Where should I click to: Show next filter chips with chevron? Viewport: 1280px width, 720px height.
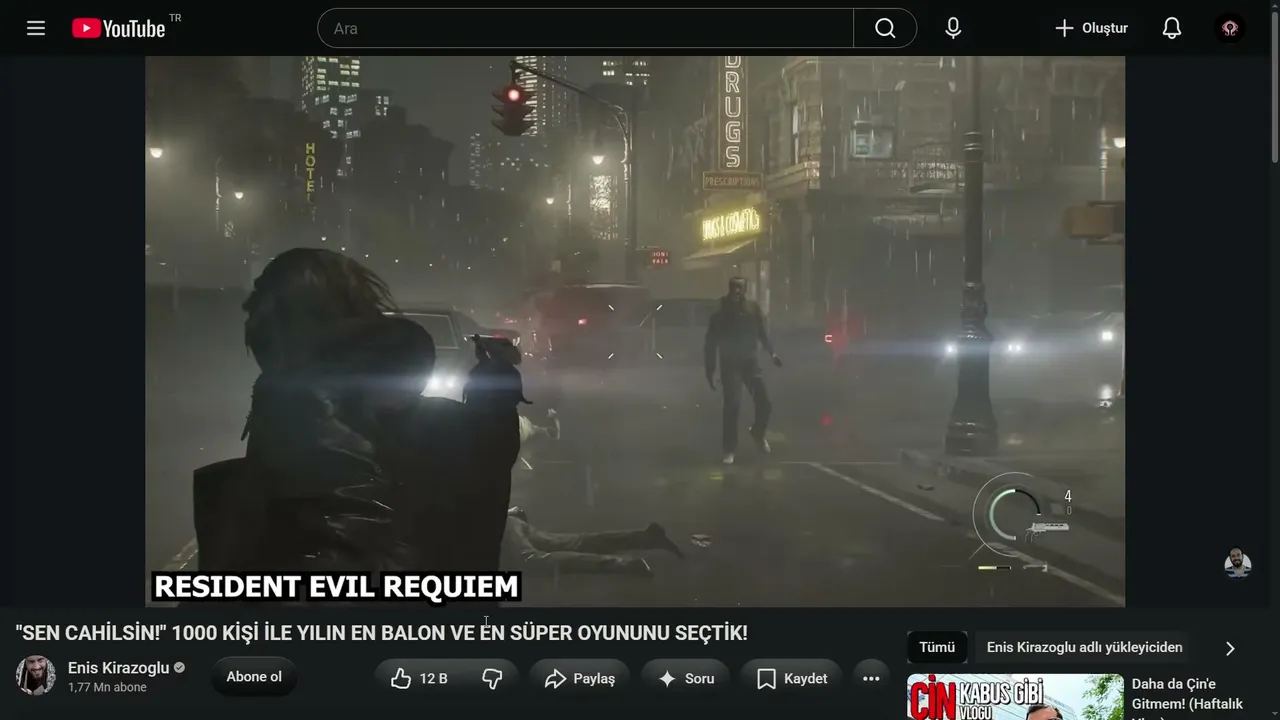(1230, 648)
